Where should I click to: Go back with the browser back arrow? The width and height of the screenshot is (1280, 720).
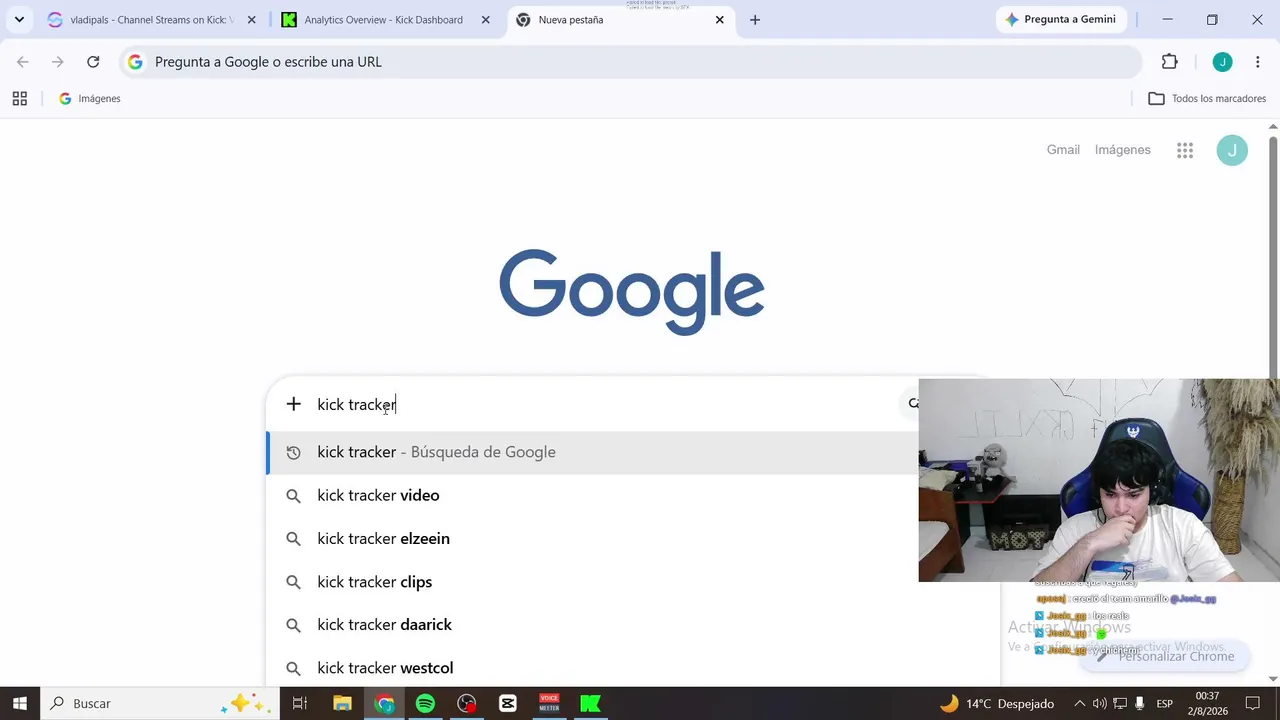pyautogui.click(x=23, y=62)
